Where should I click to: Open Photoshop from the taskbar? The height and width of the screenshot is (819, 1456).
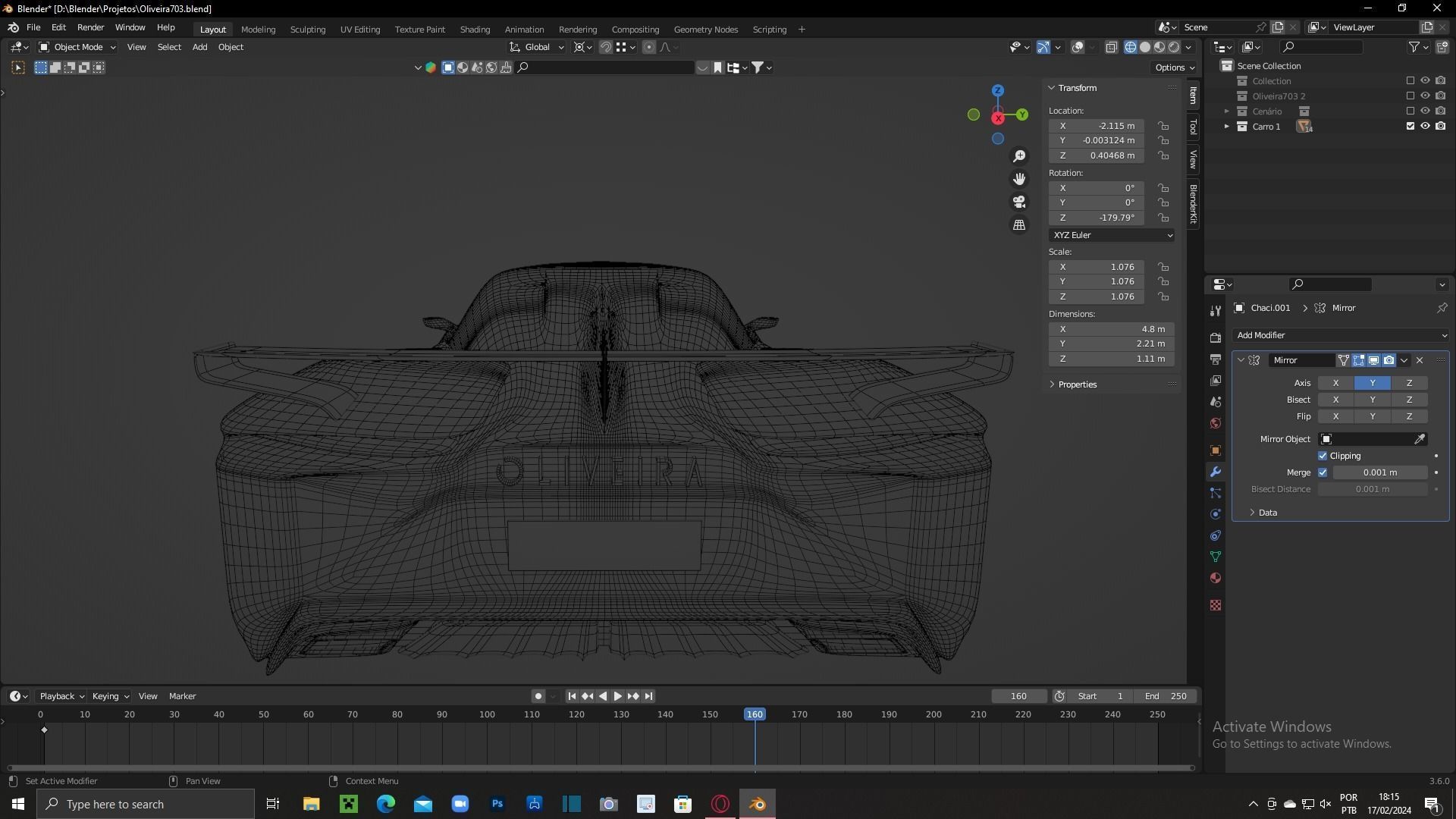click(497, 804)
